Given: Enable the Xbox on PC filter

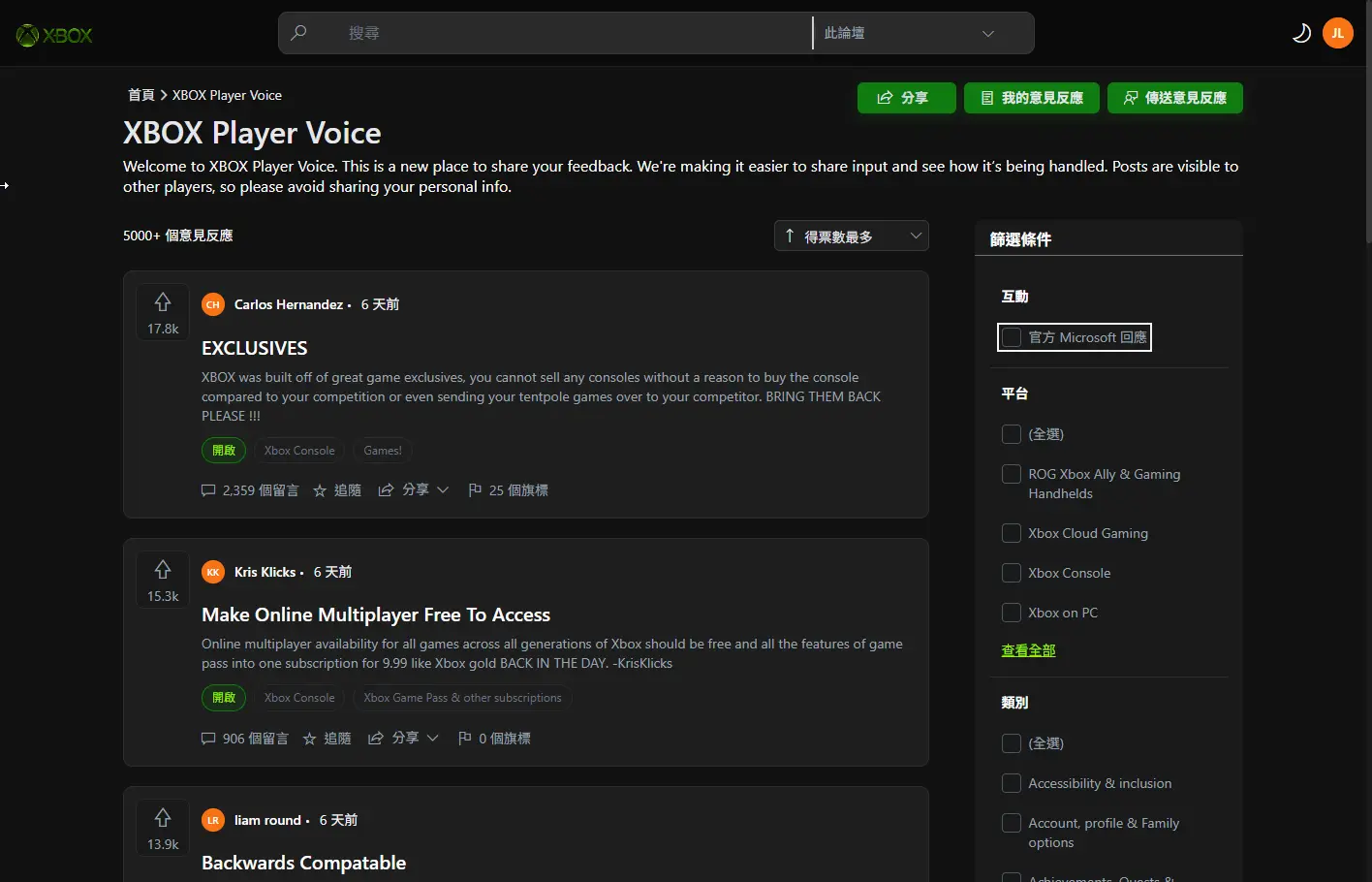Looking at the screenshot, I should [1012, 613].
